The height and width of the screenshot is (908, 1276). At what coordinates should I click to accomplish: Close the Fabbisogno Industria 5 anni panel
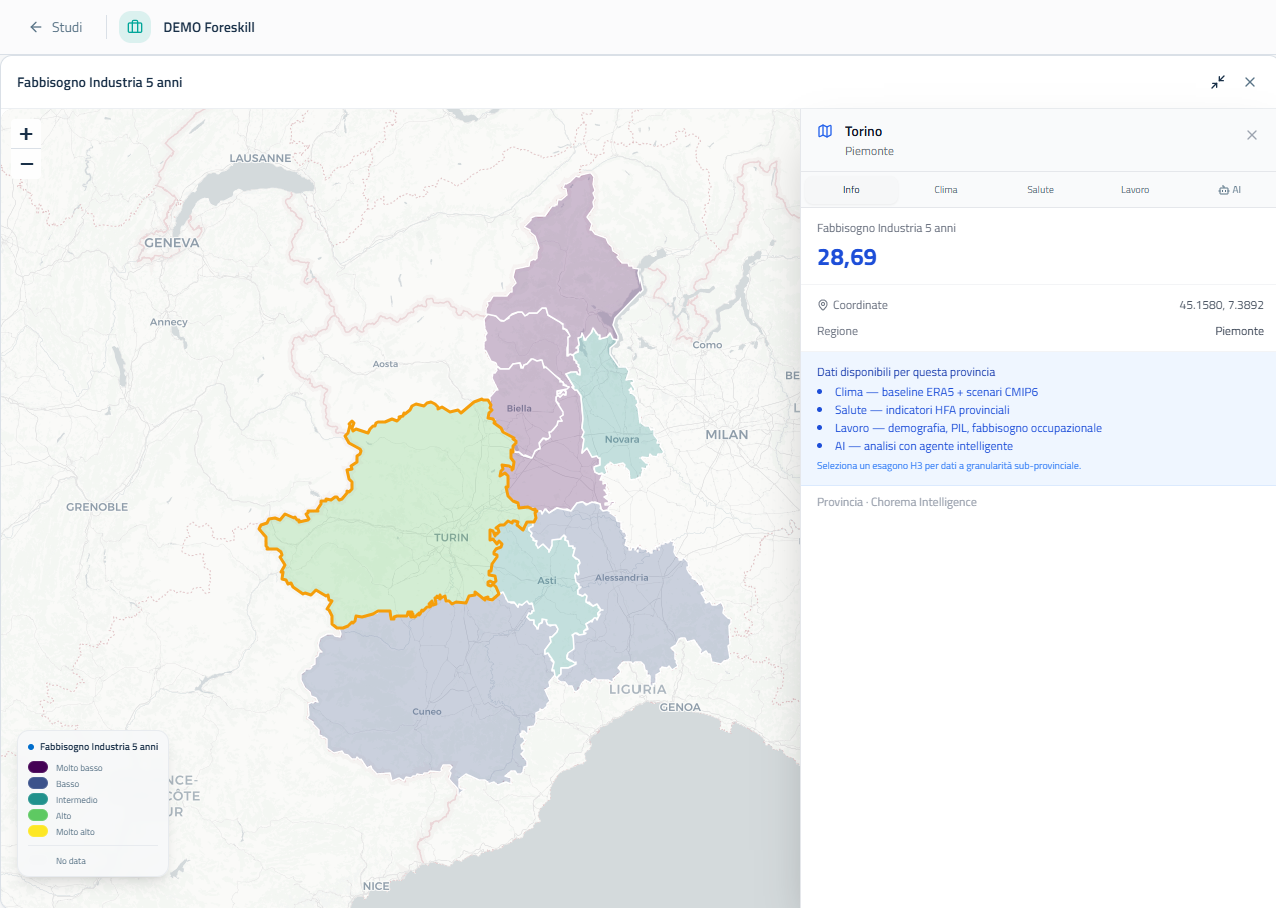point(1250,82)
